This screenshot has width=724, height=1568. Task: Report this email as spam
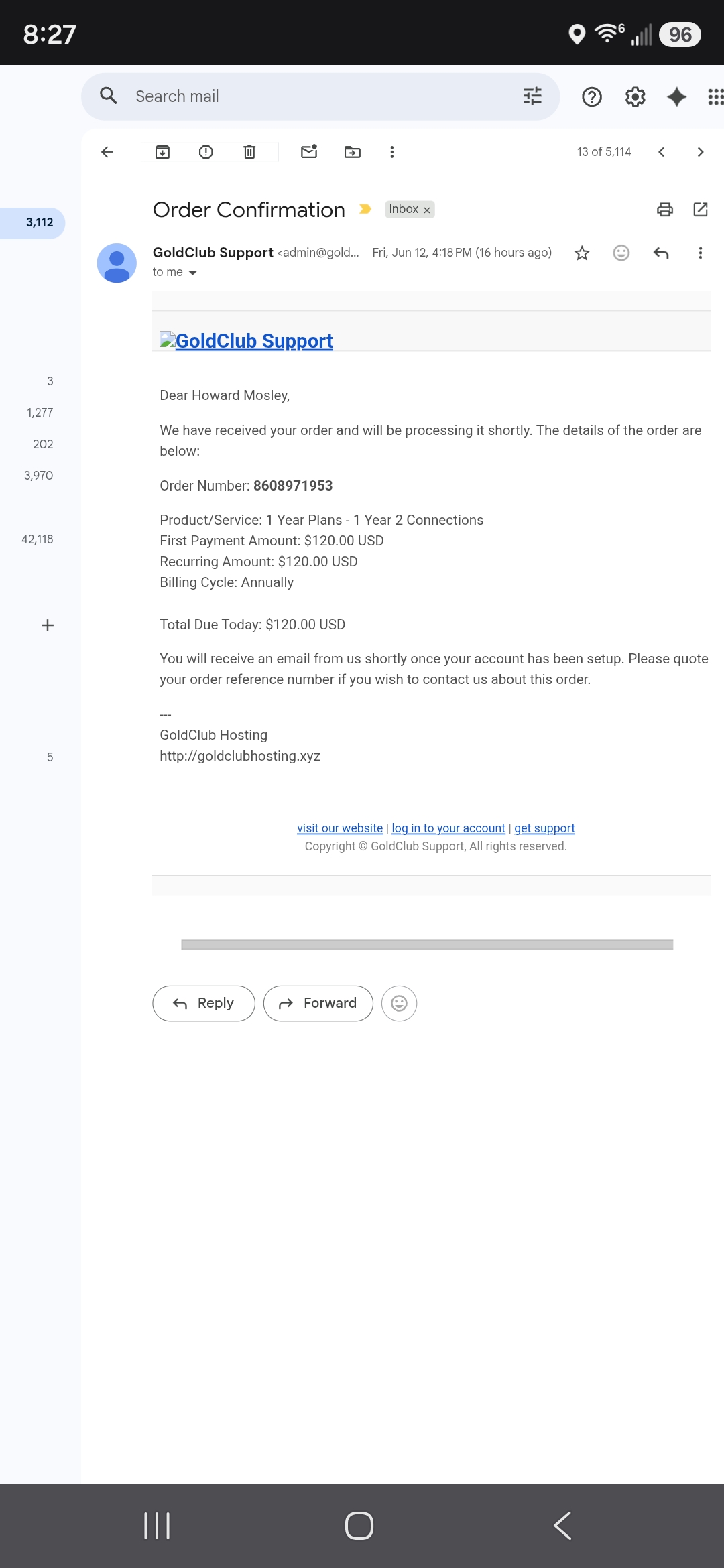(x=206, y=152)
